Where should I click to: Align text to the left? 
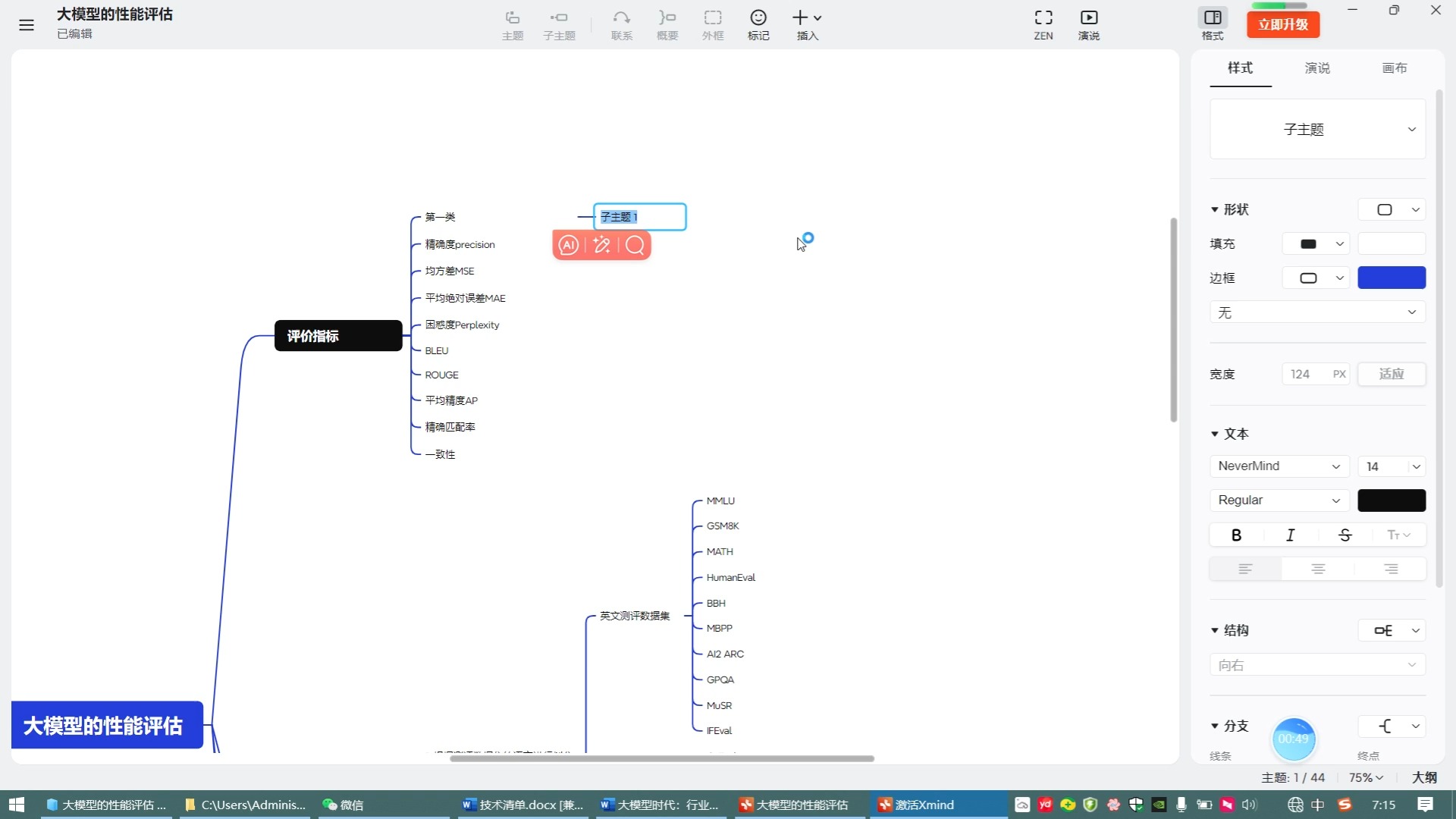click(1245, 569)
